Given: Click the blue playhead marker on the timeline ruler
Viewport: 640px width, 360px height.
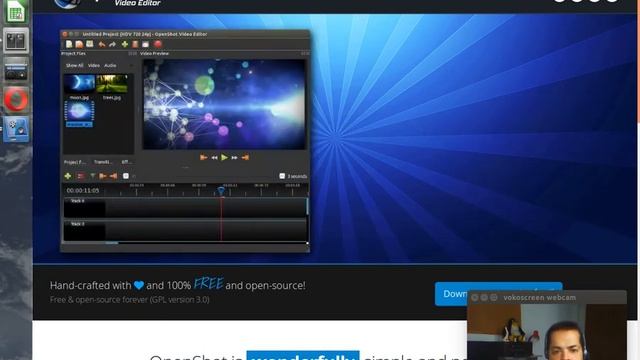Looking at the screenshot, I should (x=221, y=191).
